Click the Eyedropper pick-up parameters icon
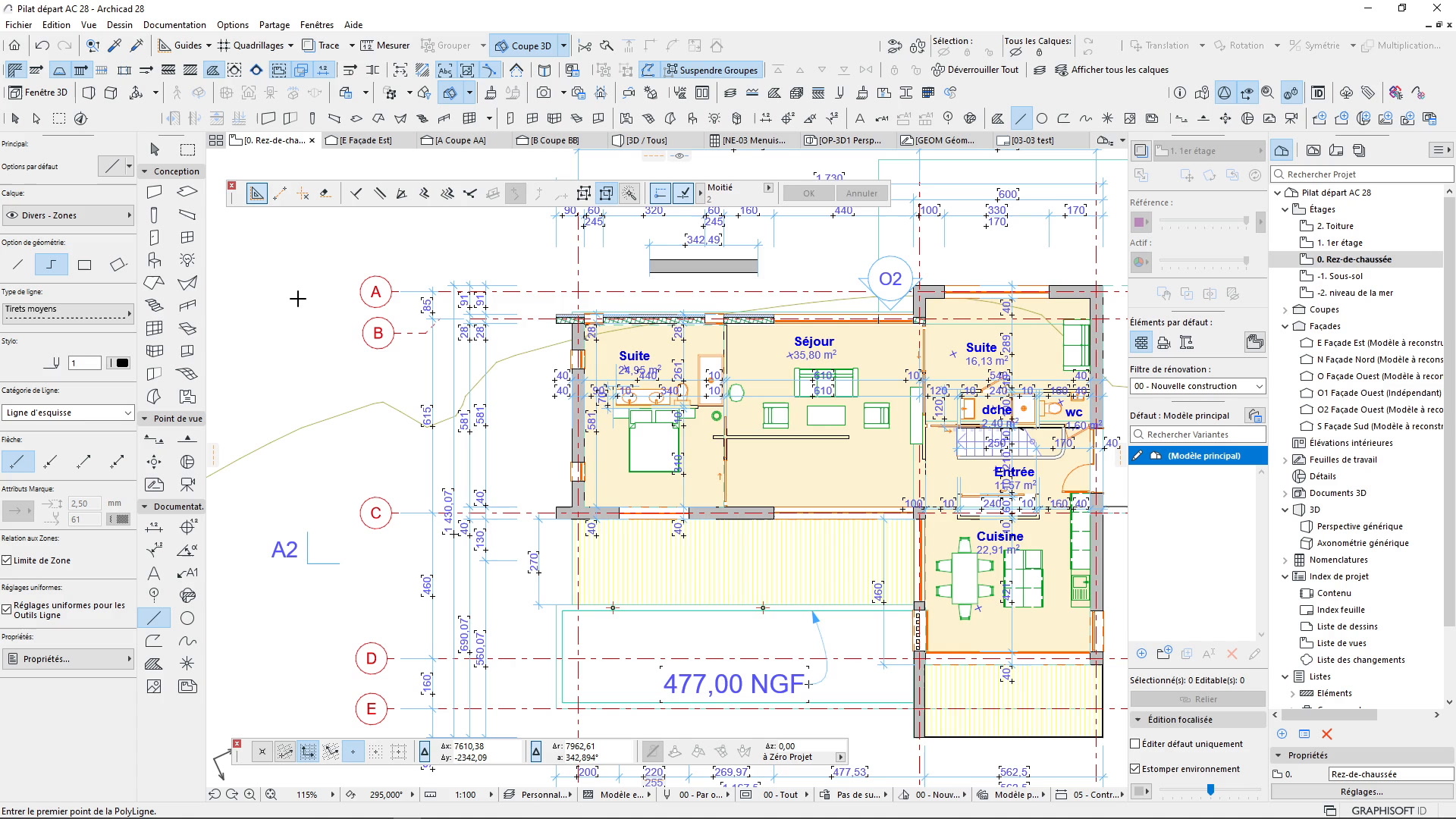This screenshot has width=1456, height=819. 115,45
